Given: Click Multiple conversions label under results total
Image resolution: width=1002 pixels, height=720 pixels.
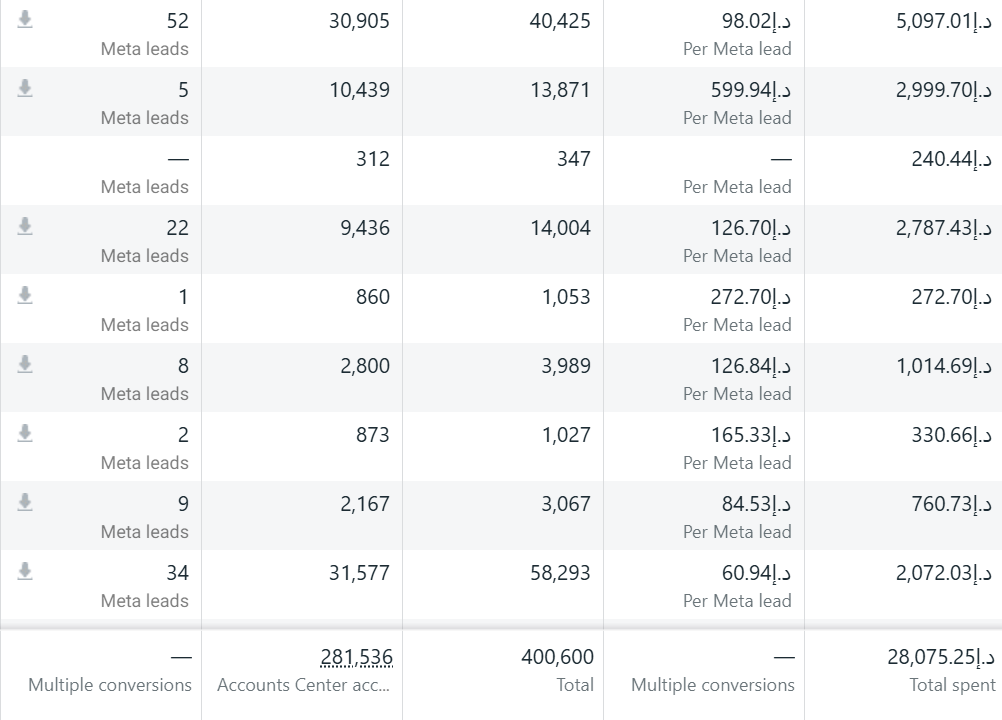Looking at the screenshot, I should (110, 685).
